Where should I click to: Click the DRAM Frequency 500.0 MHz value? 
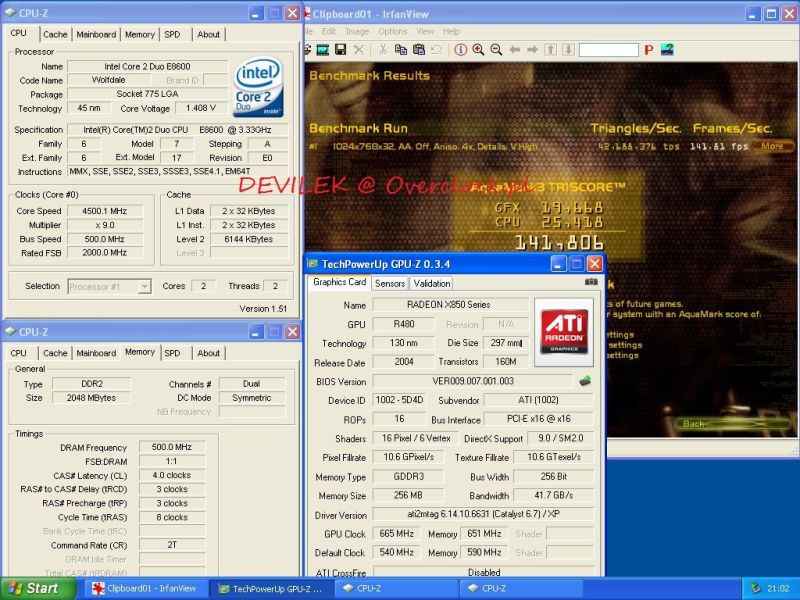point(171,447)
